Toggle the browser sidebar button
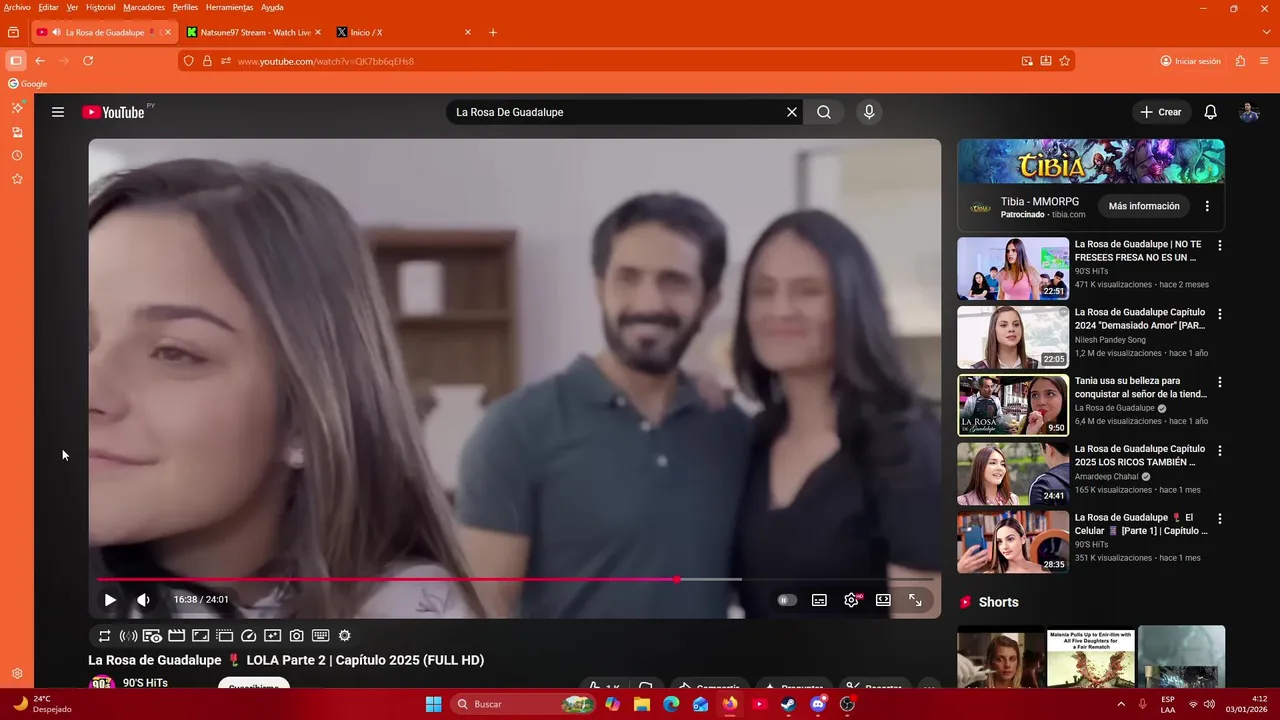 click(x=15, y=61)
